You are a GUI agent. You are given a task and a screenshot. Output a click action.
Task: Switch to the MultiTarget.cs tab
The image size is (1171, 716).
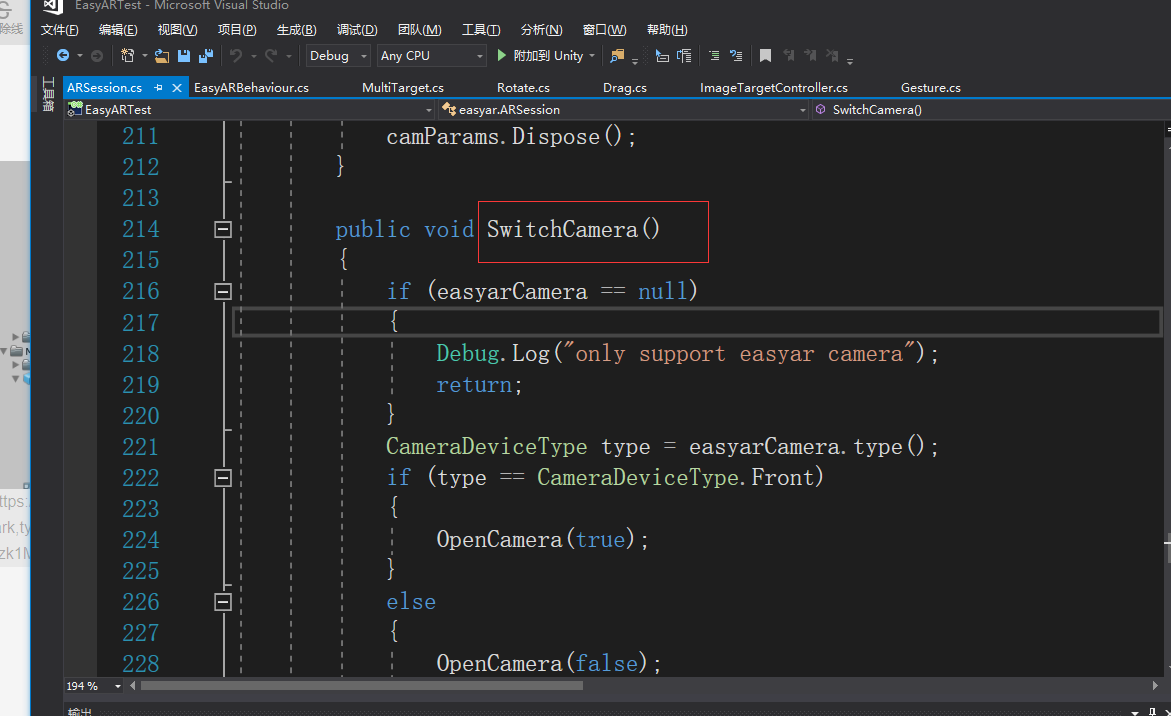click(403, 87)
